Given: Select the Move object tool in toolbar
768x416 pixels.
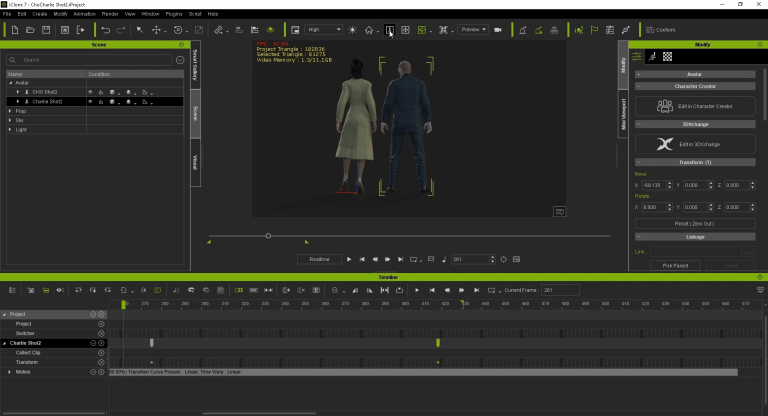Looking at the screenshot, I should coord(156,30).
